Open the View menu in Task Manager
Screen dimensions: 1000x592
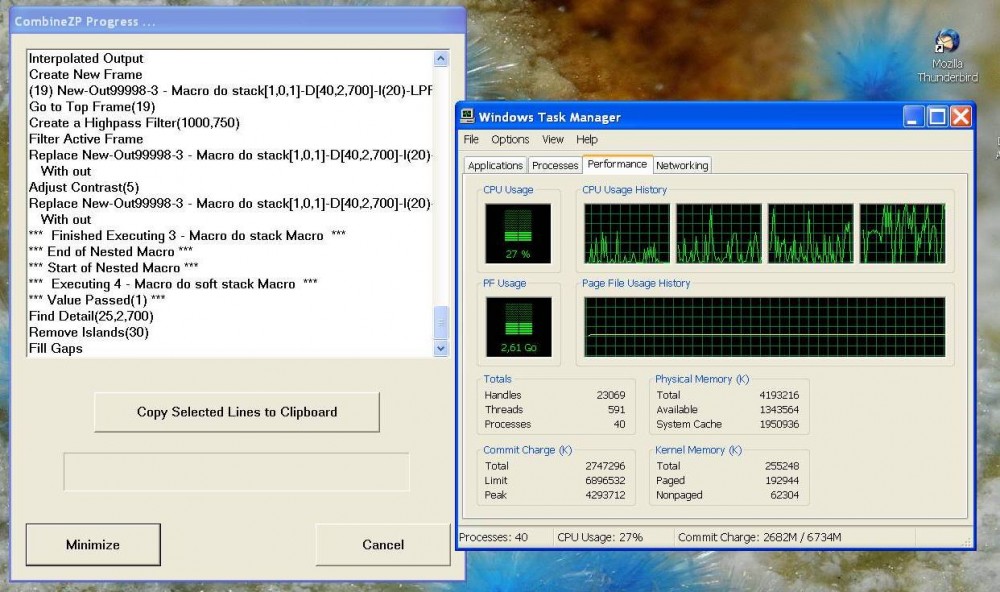(553, 140)
